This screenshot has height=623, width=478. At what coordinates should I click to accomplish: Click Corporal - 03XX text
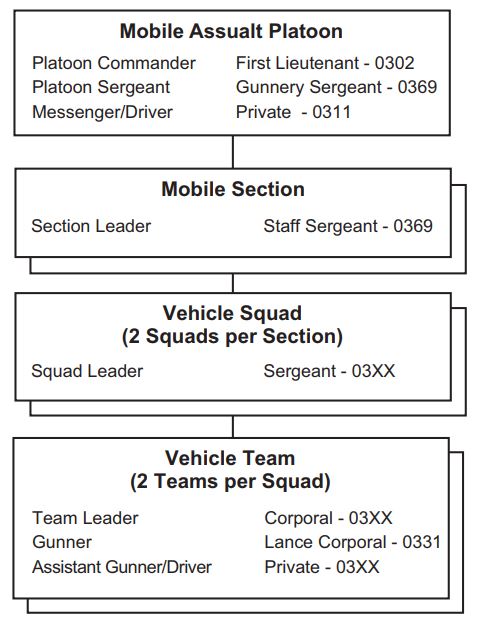(x=328, y=518)
